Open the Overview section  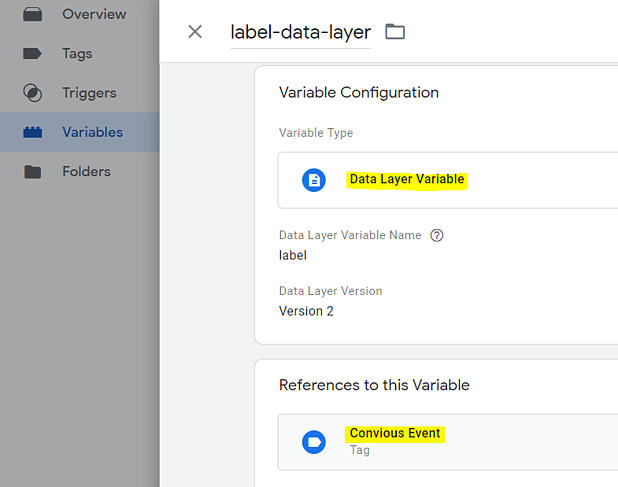click(94, 15)
